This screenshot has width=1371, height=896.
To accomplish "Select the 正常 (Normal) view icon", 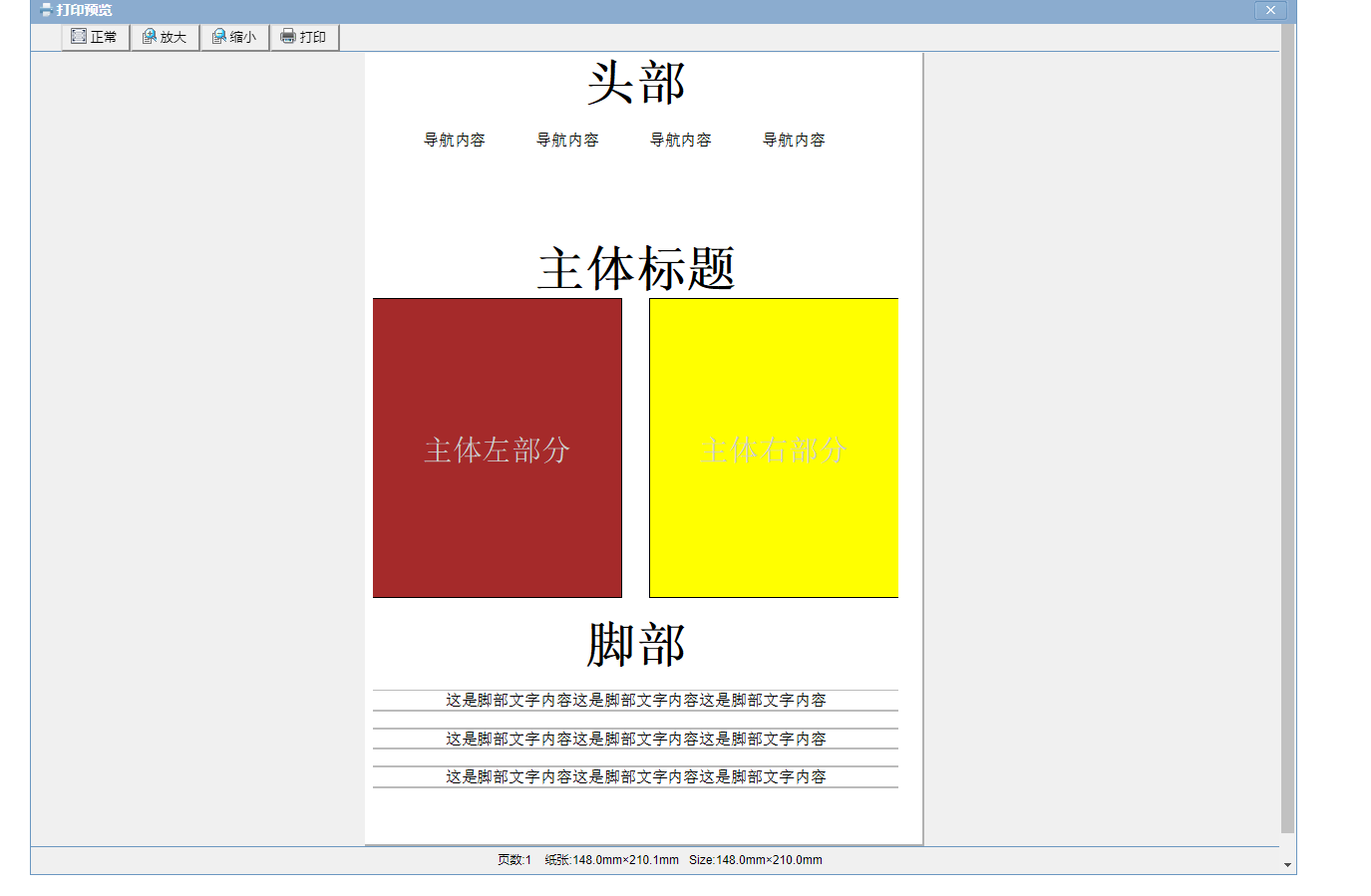I will (78, 36).
